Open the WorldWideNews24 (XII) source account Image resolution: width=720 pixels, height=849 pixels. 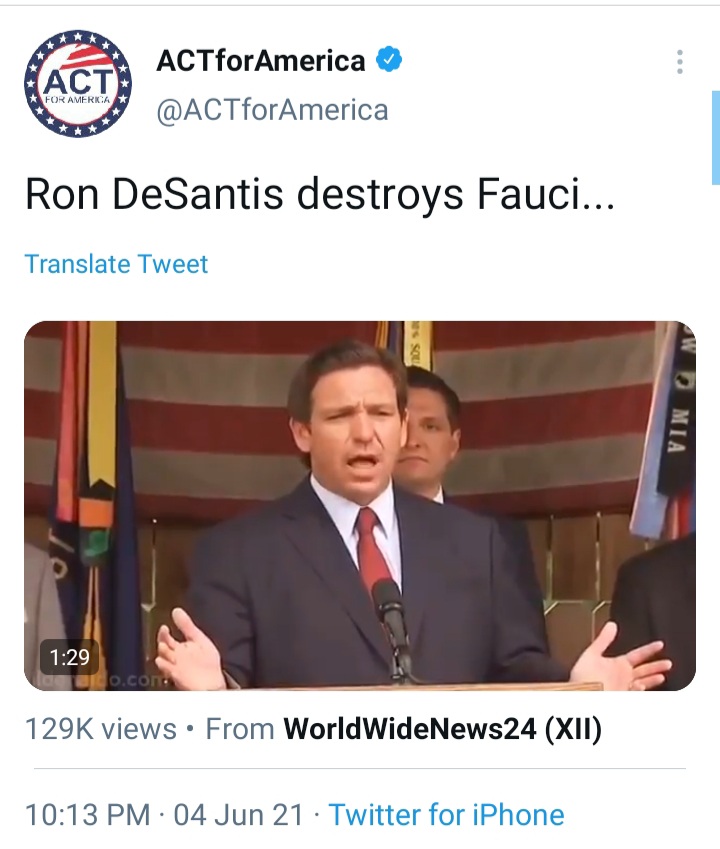point(442,728)
